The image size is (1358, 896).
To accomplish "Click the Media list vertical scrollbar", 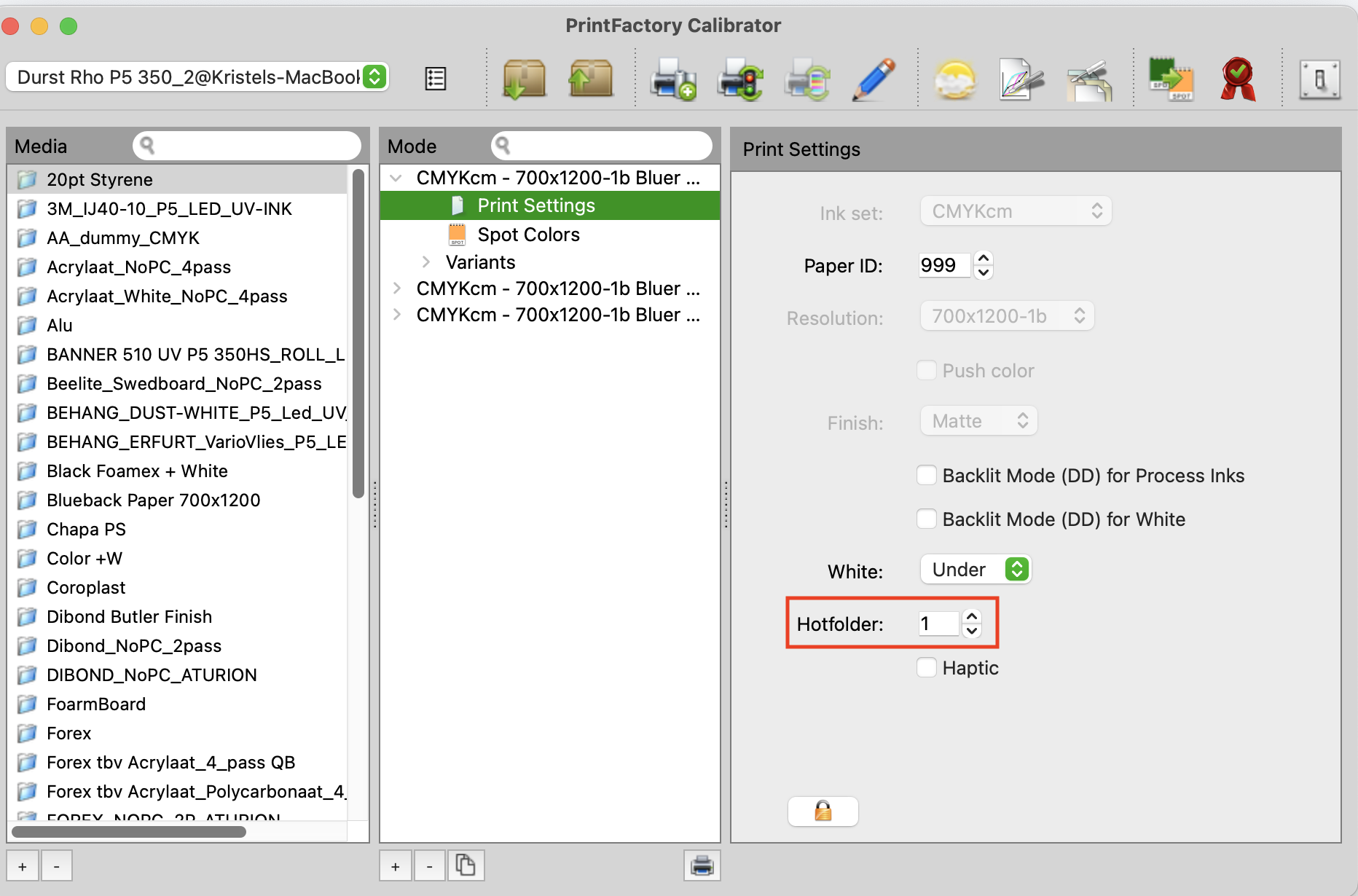I will tap(358, 334).
